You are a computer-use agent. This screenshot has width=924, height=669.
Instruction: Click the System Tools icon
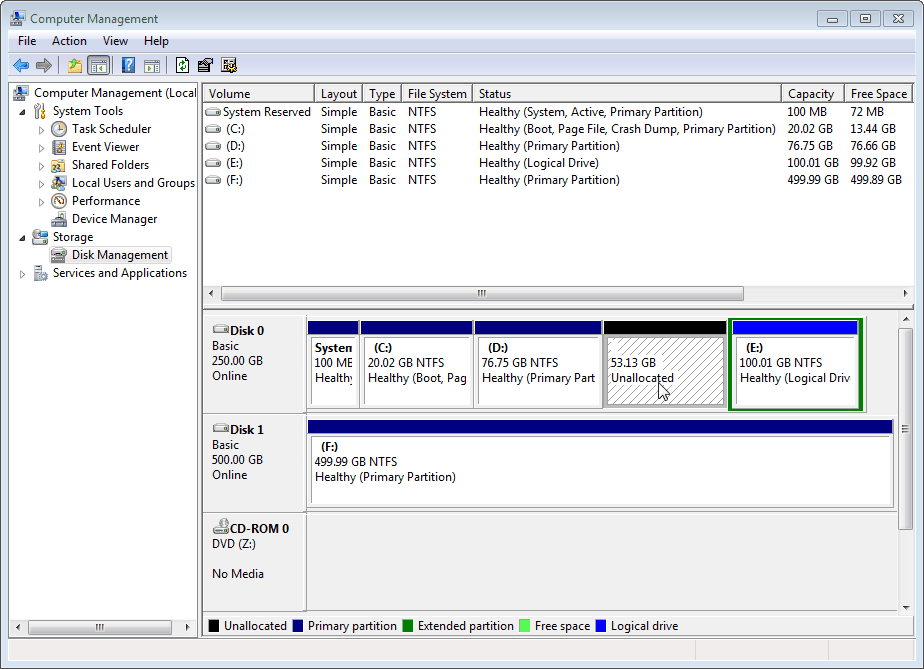[40, 111]
